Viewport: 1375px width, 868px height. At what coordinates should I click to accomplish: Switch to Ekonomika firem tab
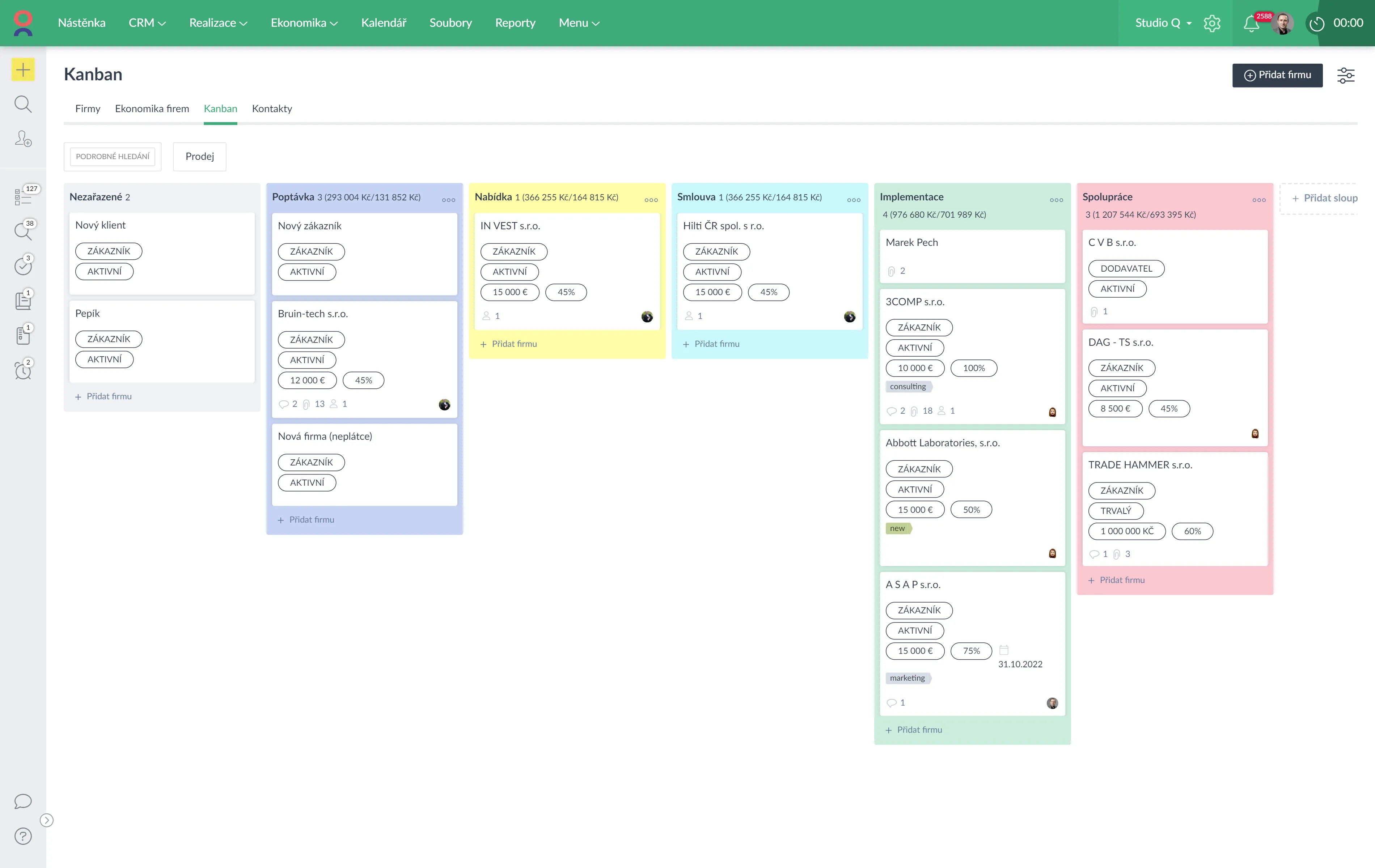click(152, 109)
